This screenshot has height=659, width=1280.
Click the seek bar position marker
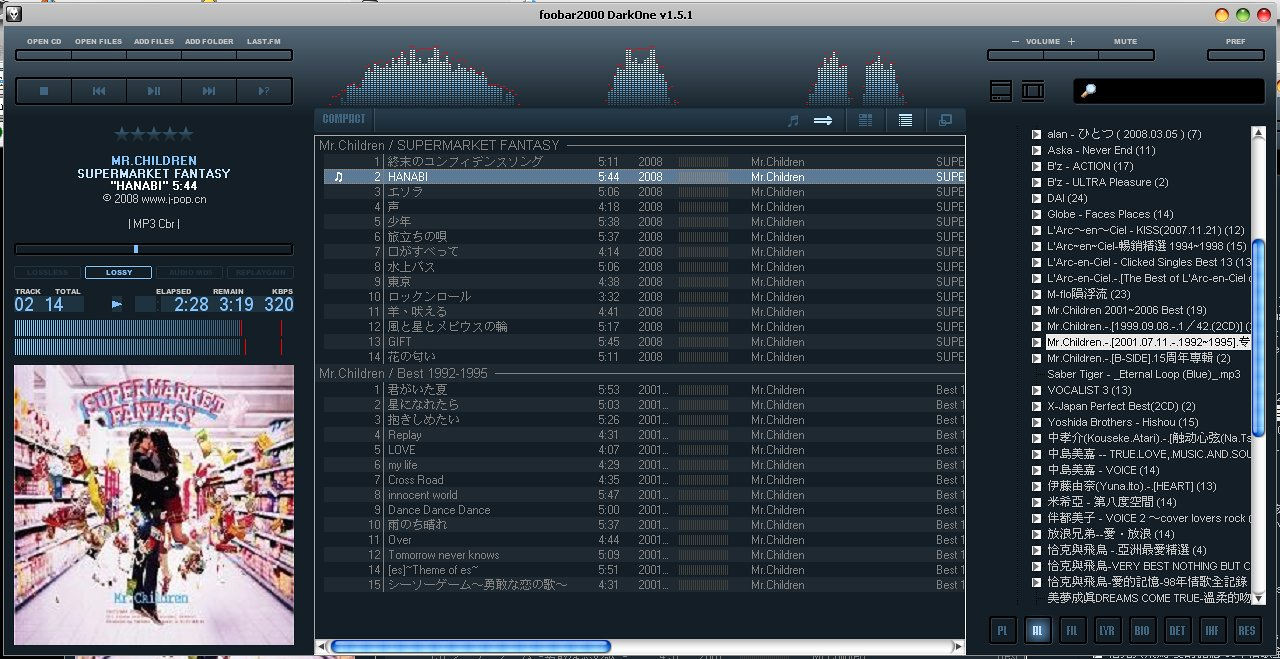coord(136,249)
